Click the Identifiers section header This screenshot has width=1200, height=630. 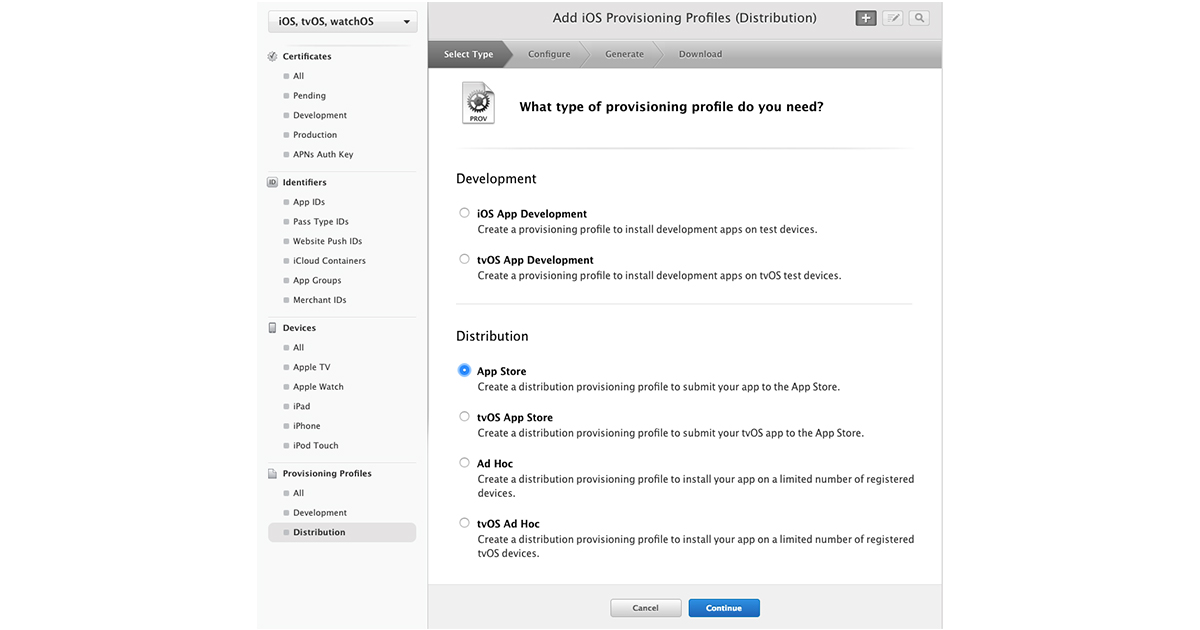[305, 183]
